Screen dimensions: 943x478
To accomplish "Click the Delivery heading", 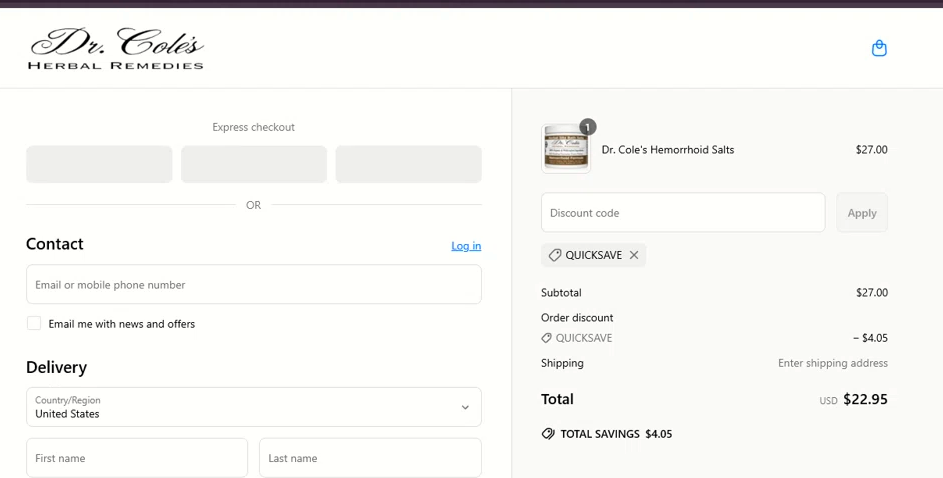I will 57,367.
